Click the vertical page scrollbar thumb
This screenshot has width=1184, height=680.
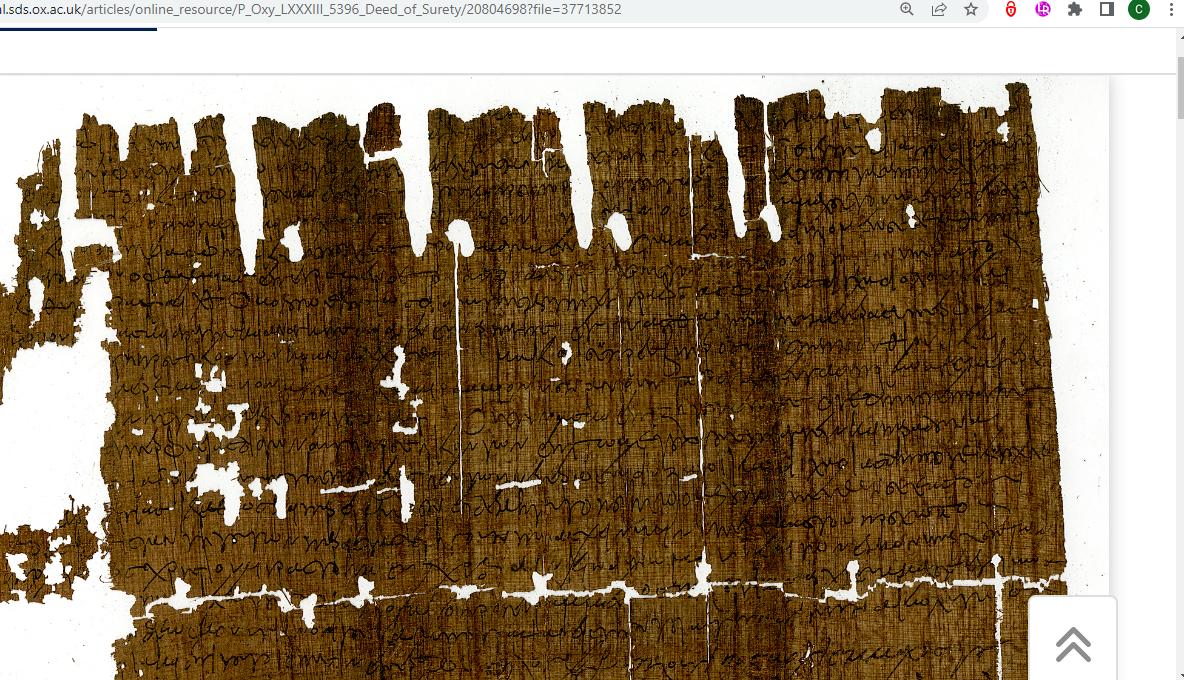[1180, 88]
